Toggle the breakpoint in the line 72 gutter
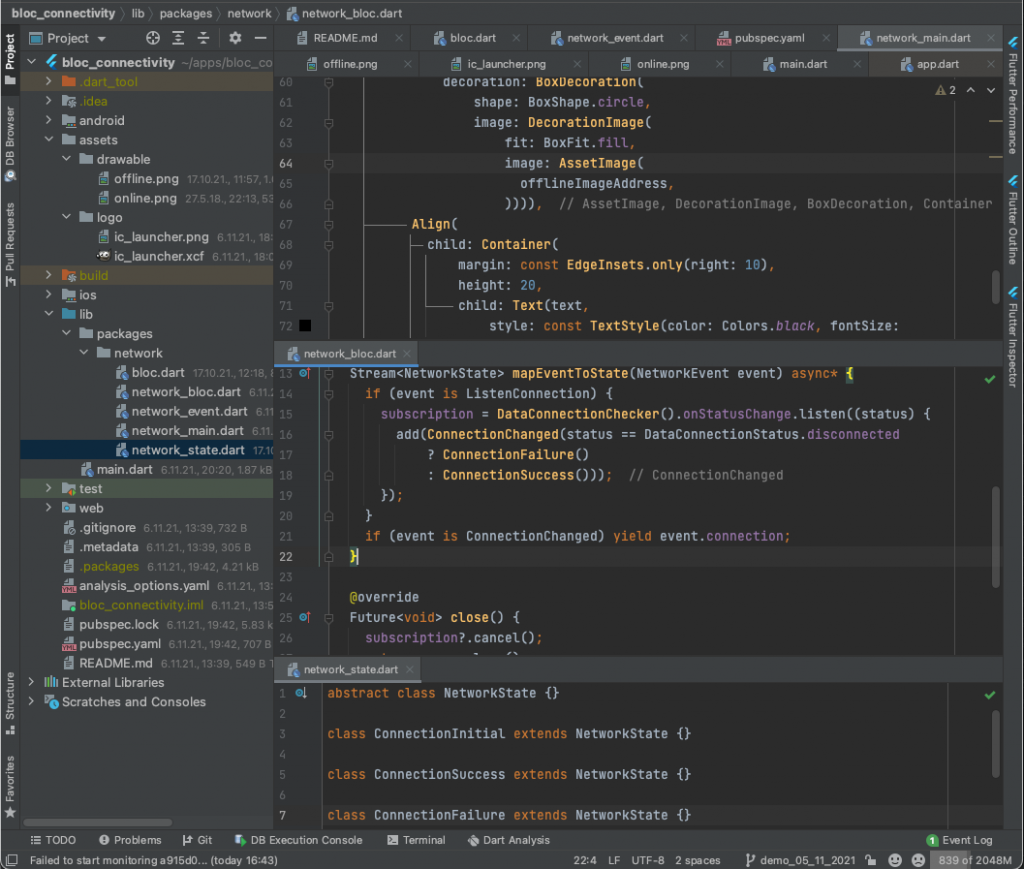Screen dimensions: 1024x869 pos(305,325)
